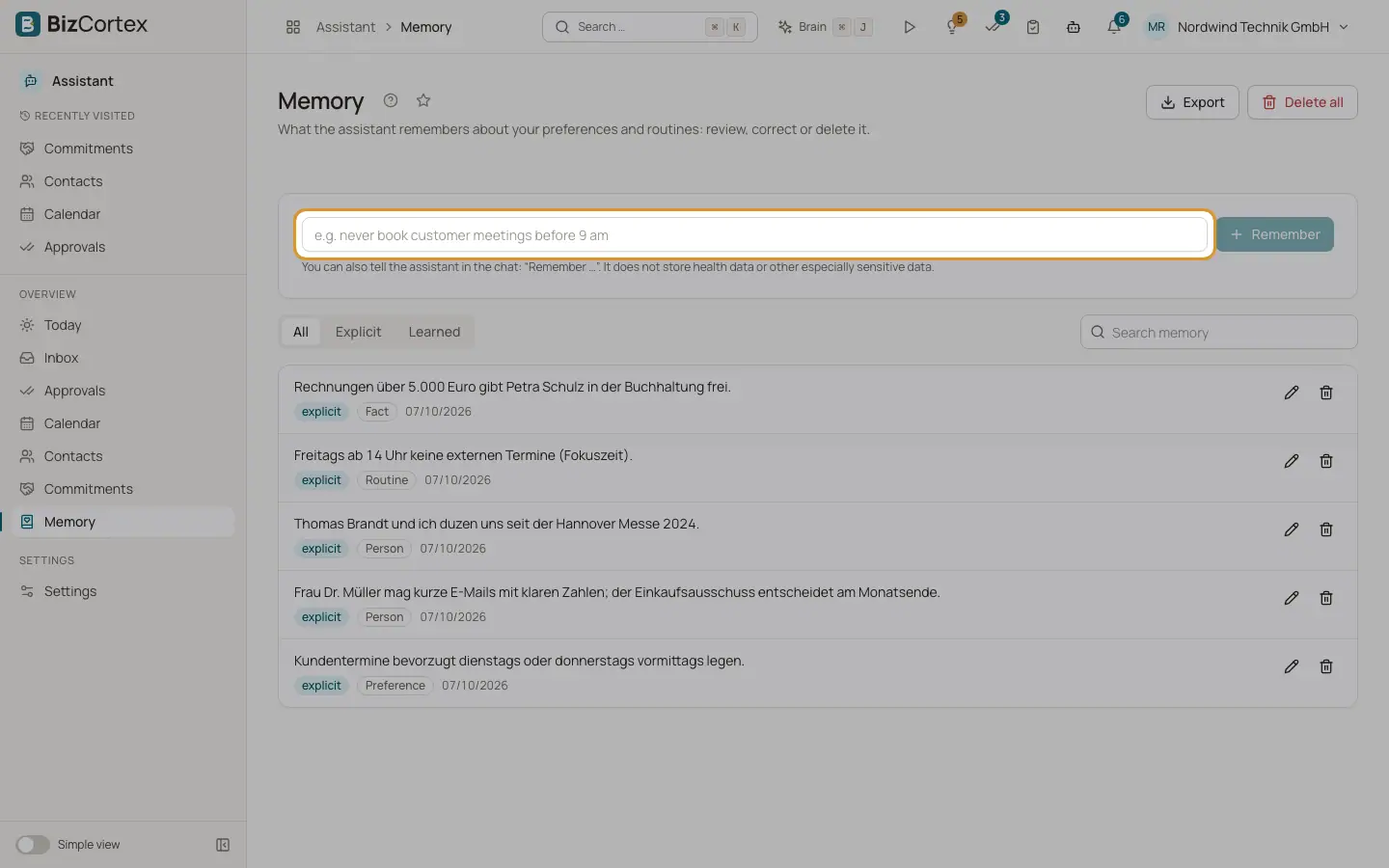The width and height of the screenshot is (1389, 868).
Task: Switch to the Learned filter tab
Action: [x=434, y=332]
